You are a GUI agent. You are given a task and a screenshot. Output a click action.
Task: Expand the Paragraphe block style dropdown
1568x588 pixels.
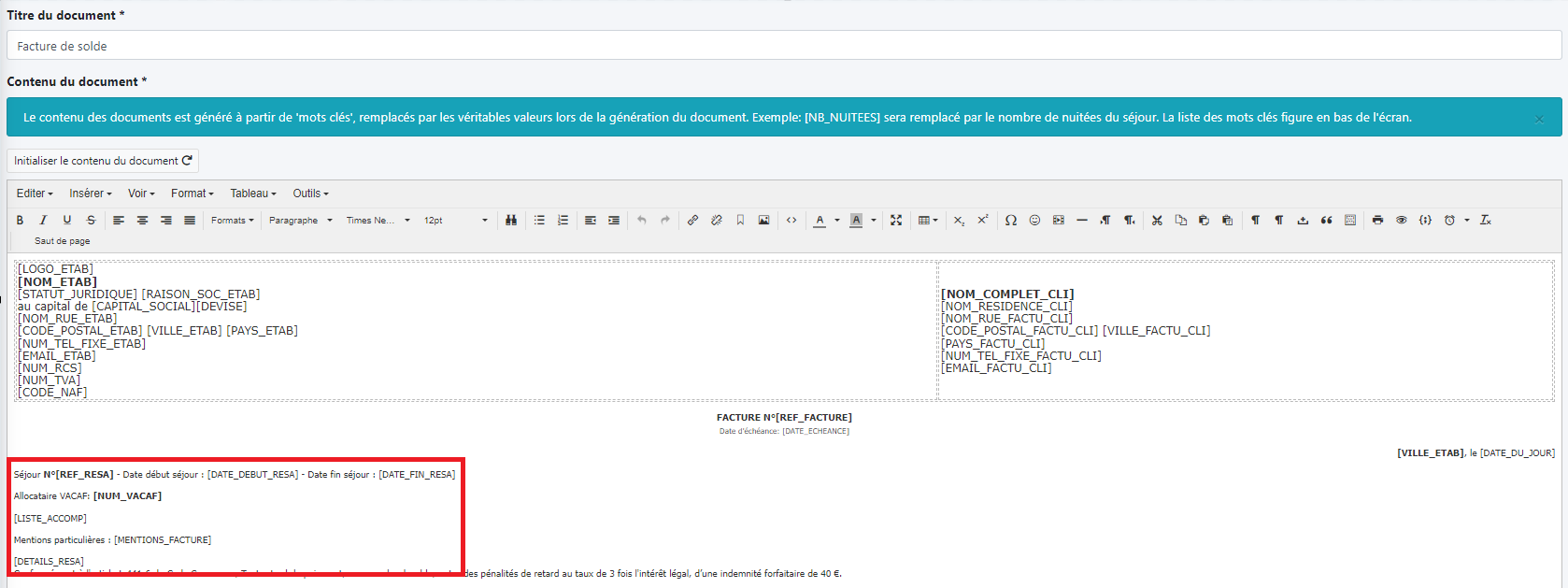click(300, 221)
